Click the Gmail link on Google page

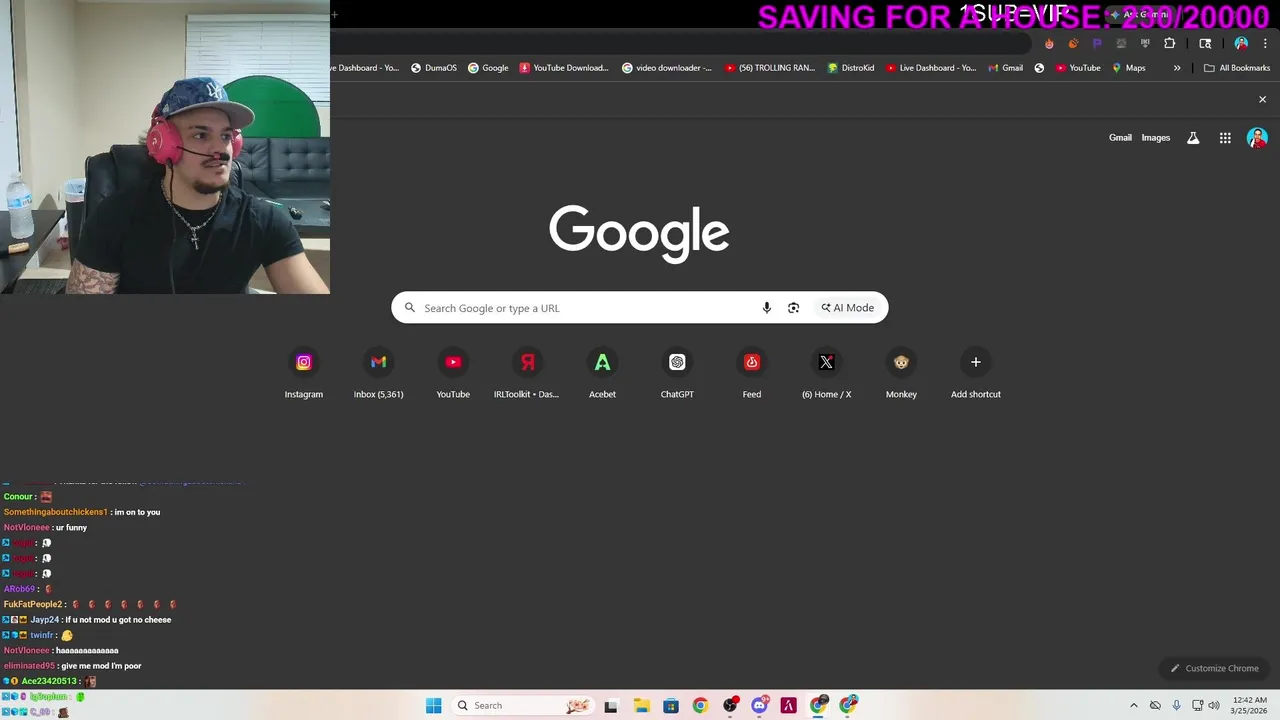coord(1120,138)
